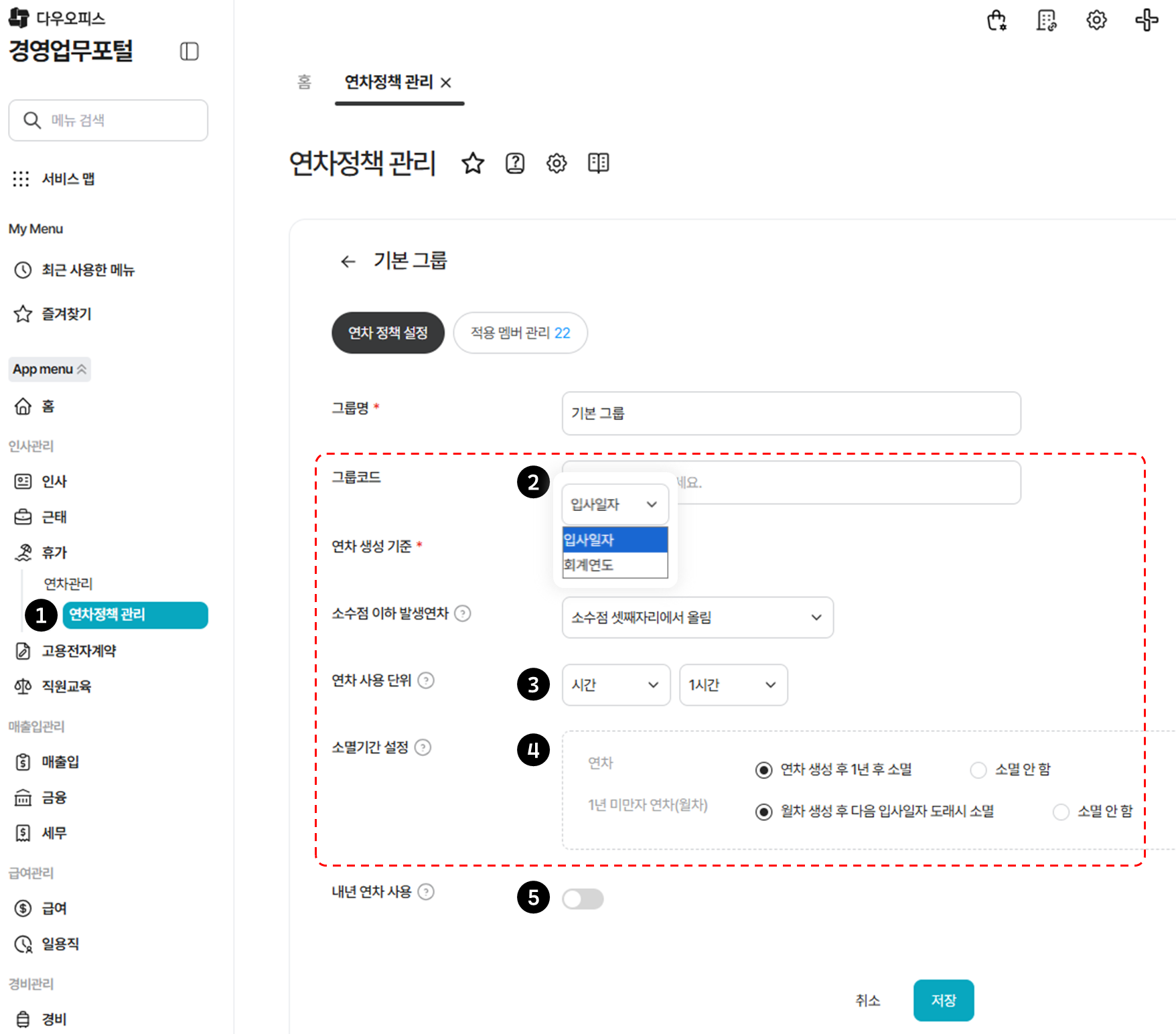Enable the 내년 연차 사용 toggle switch
1176x1034 pixels.
(583, 899)
